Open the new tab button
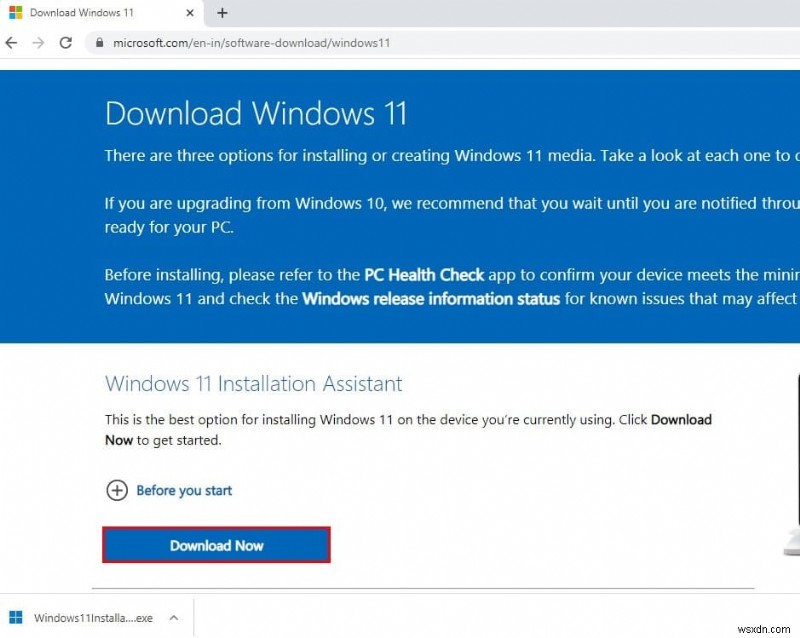 (222, 13)
